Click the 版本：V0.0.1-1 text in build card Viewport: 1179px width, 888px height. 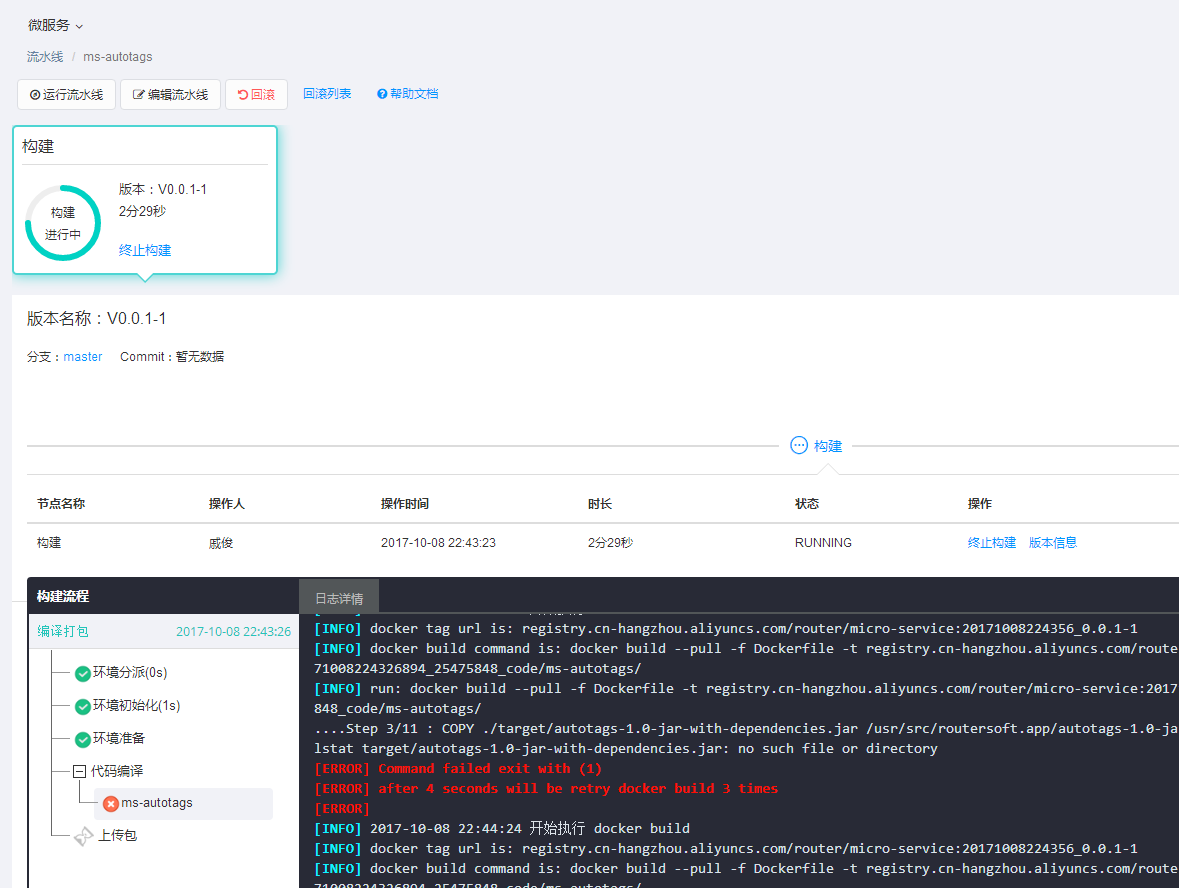point(162,189)
